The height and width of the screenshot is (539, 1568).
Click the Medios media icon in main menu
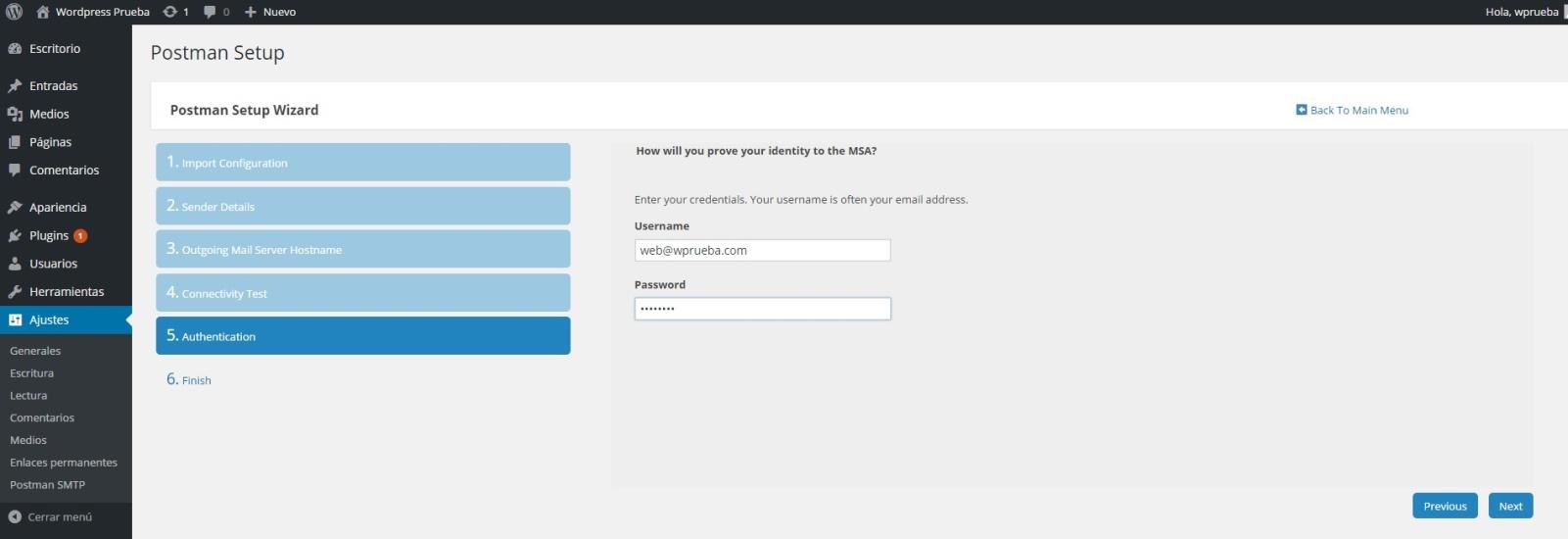coord(15,114)
